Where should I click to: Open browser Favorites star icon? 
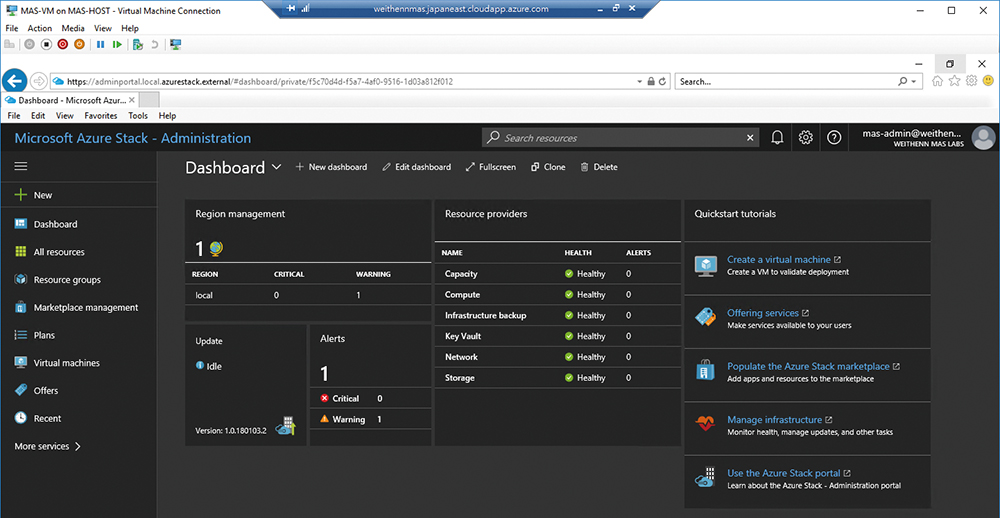tap(954, 81)
